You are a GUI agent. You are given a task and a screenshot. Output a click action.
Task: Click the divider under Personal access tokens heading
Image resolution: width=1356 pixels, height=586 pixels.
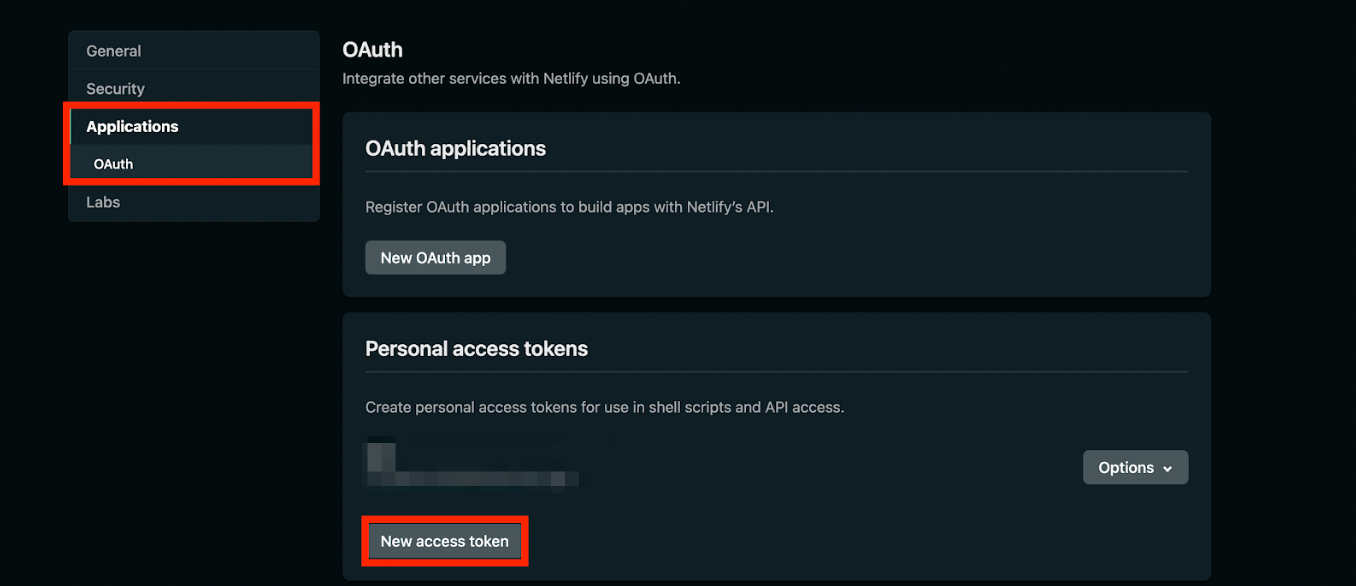776,372
